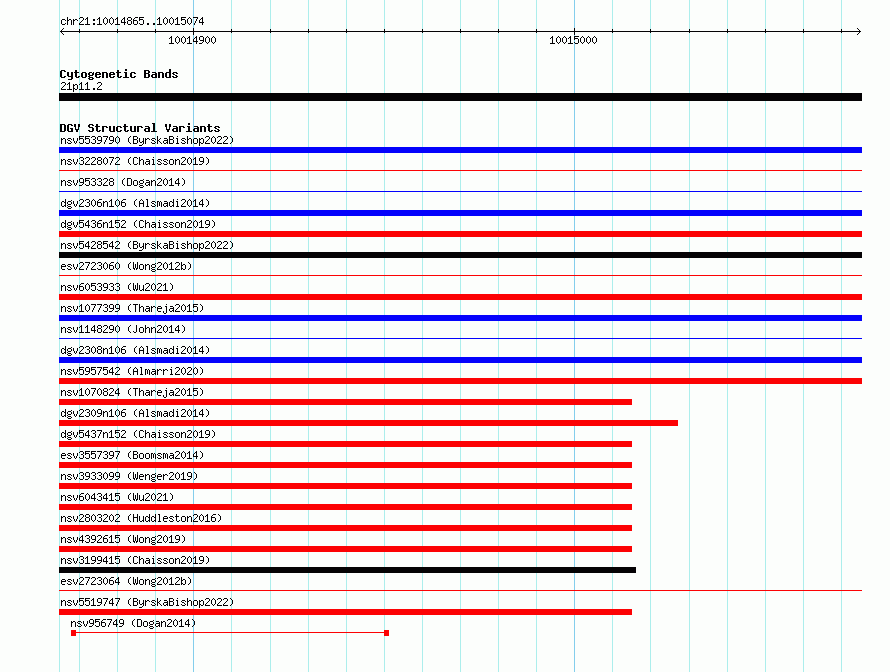The width and height of the screenshot is (890, 672).
Task: Click nsv6053933 (Wu2021) label
Action: 117,287
